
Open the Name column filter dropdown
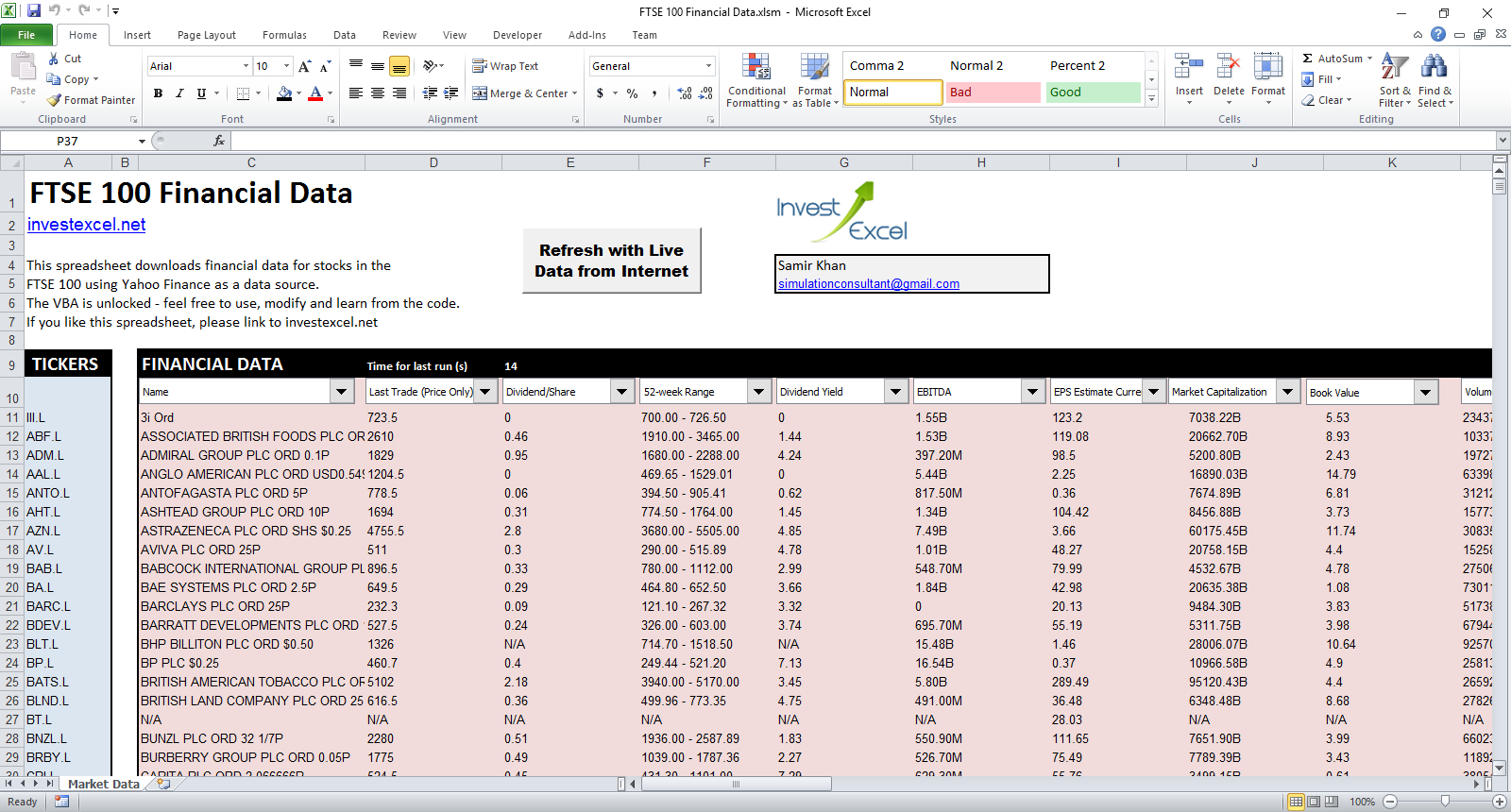coord(341,392)
